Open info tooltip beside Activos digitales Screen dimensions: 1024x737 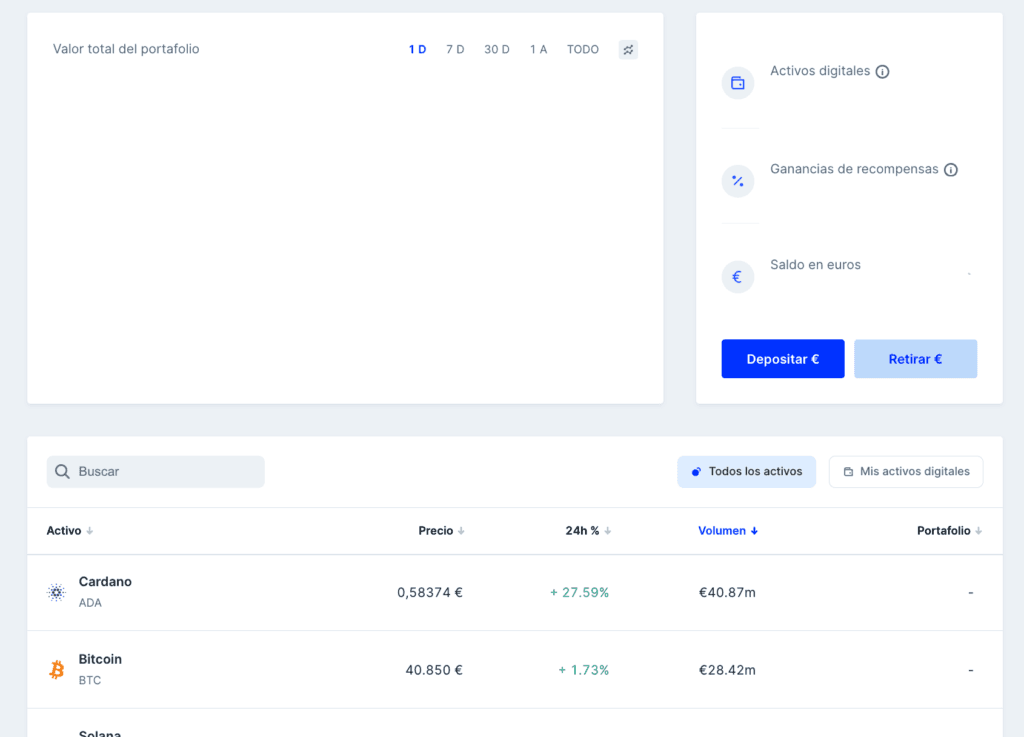click(x=882, y=72)
